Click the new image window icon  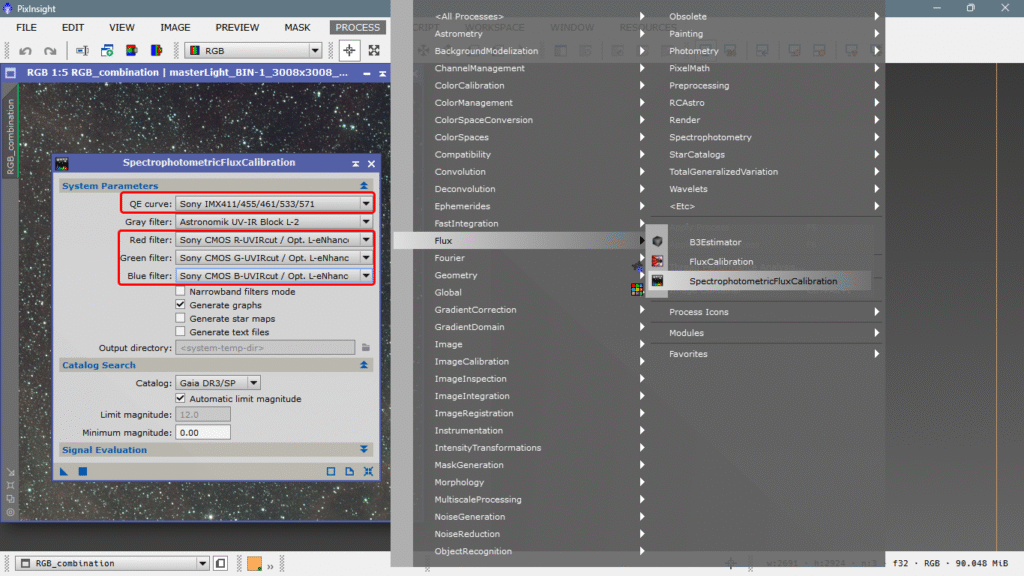(107, 51)
